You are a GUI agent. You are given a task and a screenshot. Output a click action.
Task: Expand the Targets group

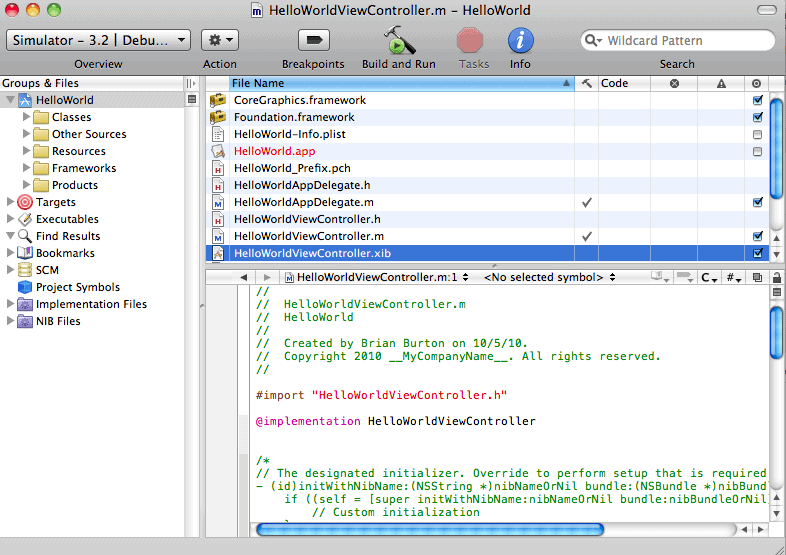point(10,202)
